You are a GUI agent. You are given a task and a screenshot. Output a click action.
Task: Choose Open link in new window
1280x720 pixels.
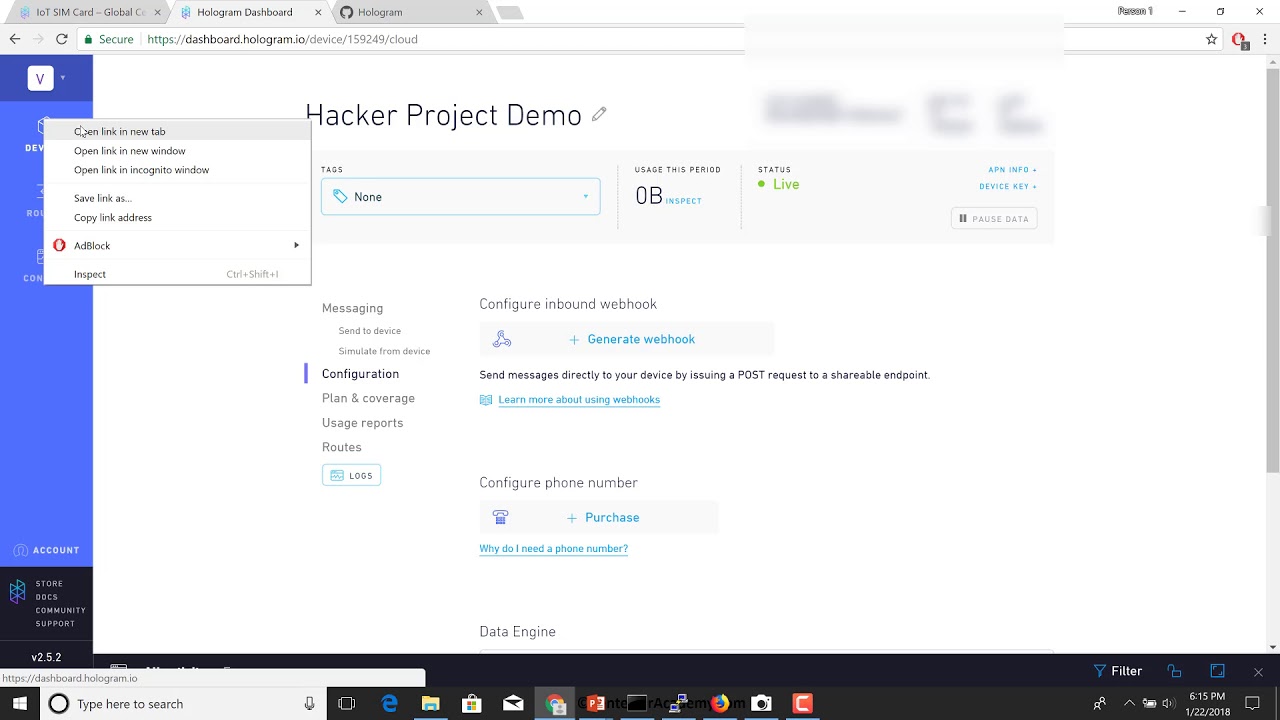tap(177, 151)
